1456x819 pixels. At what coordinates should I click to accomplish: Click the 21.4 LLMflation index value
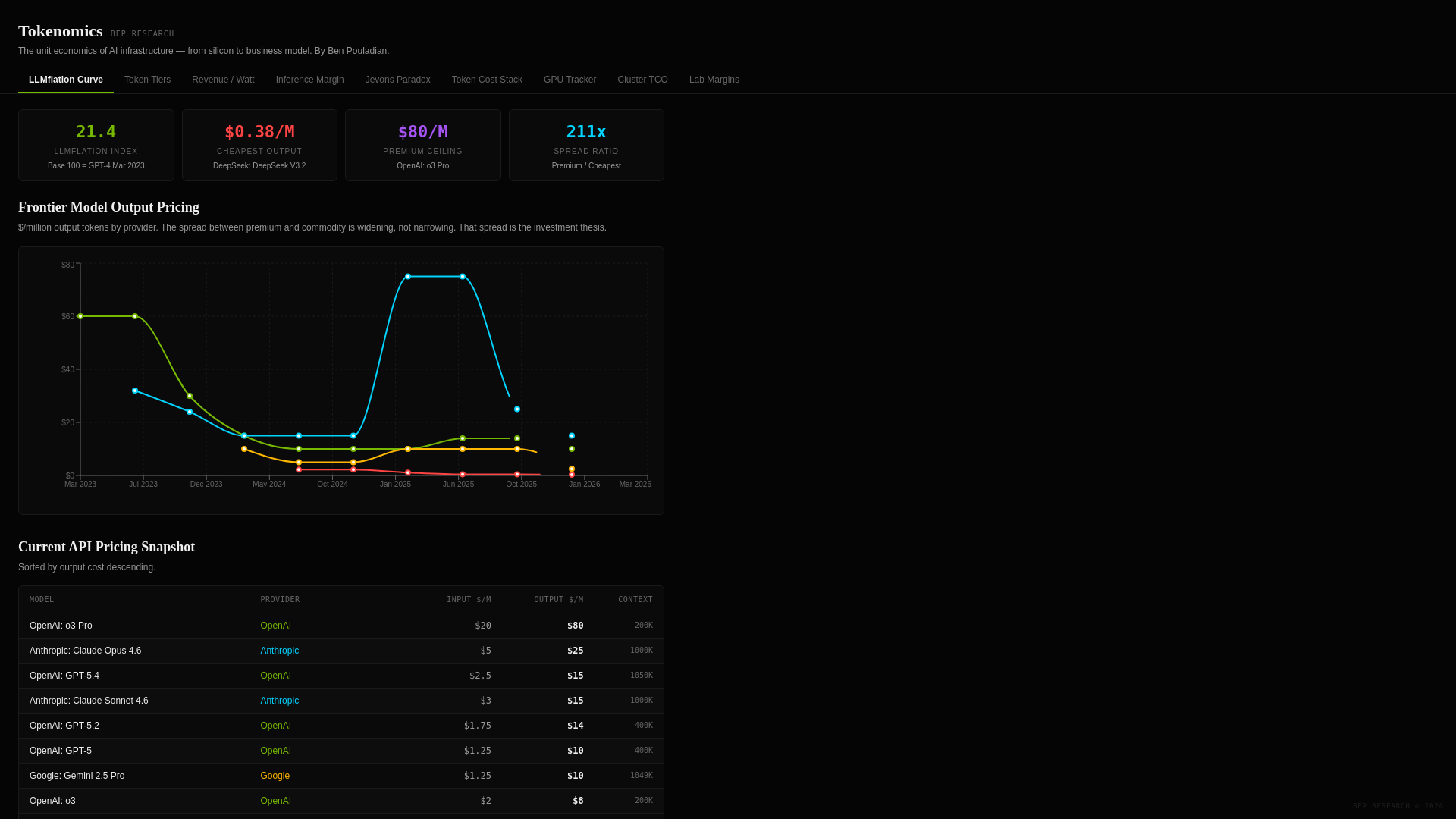coord(96,132)
